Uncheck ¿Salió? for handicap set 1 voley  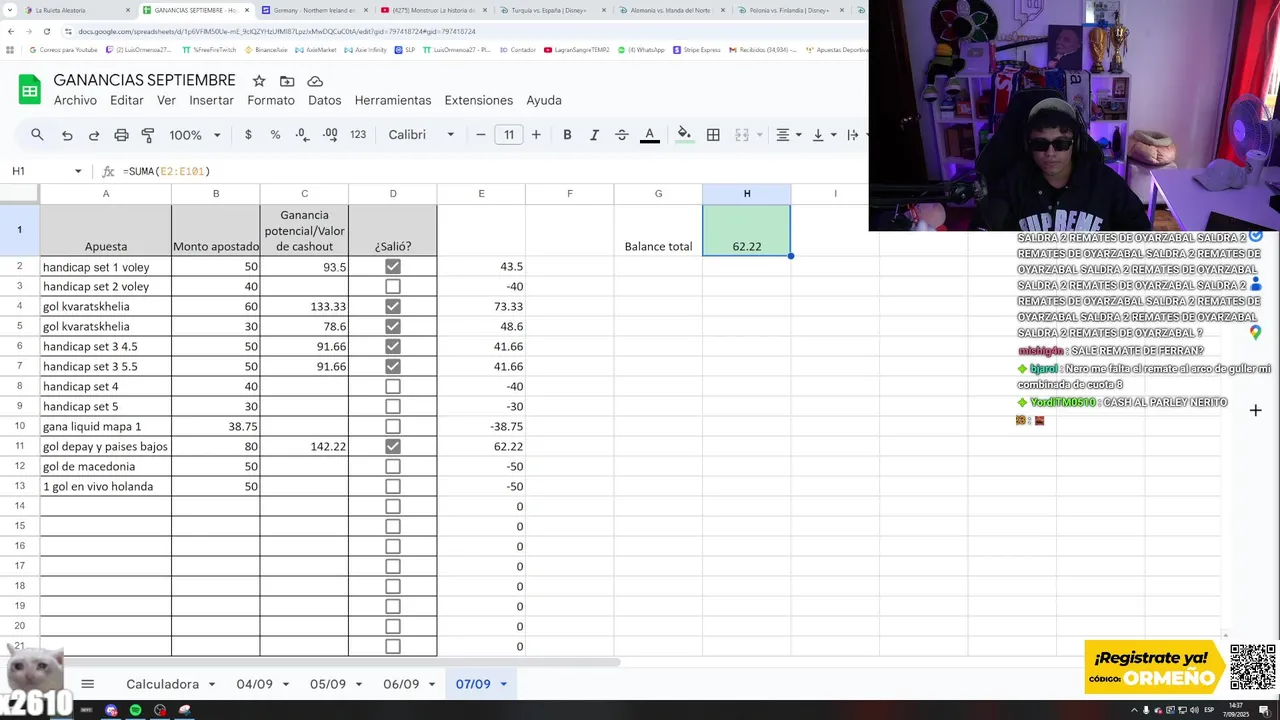393,266
